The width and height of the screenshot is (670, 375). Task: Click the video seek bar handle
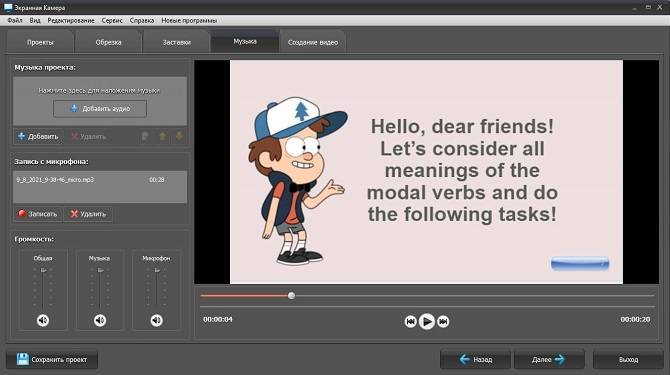point(291,296)
